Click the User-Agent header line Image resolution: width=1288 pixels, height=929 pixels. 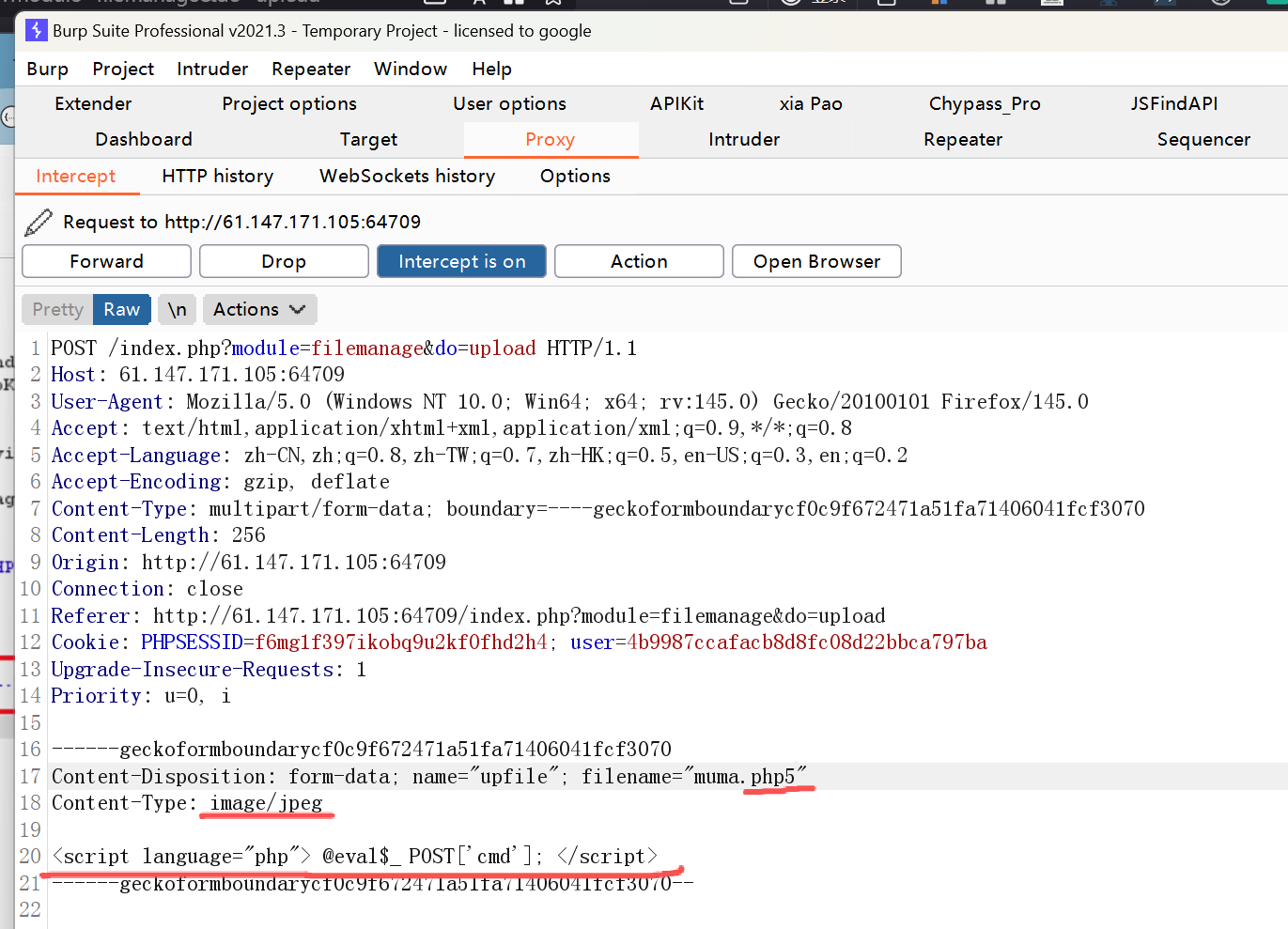[x=569, y=402]
